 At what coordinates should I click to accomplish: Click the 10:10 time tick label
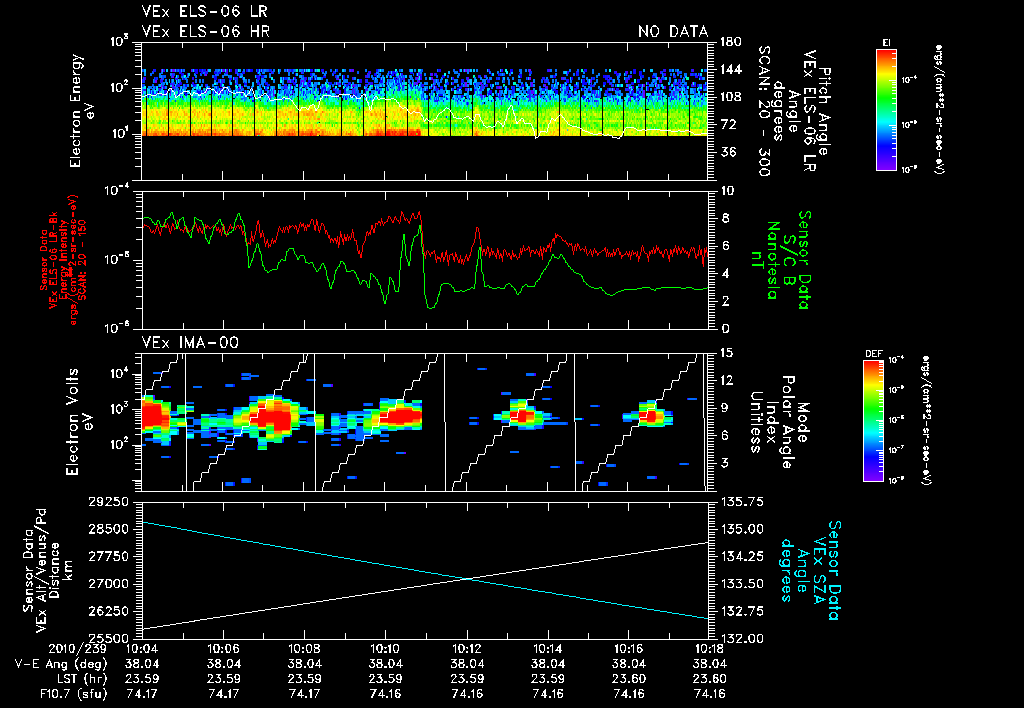[385, 649]
